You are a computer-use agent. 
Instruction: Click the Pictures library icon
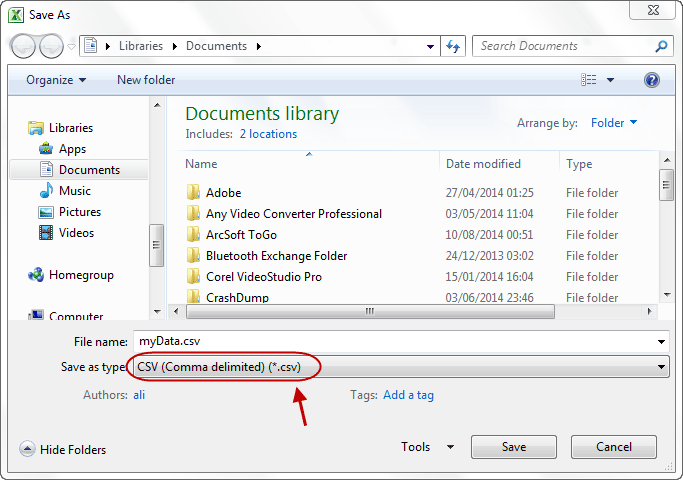point(46,212)
